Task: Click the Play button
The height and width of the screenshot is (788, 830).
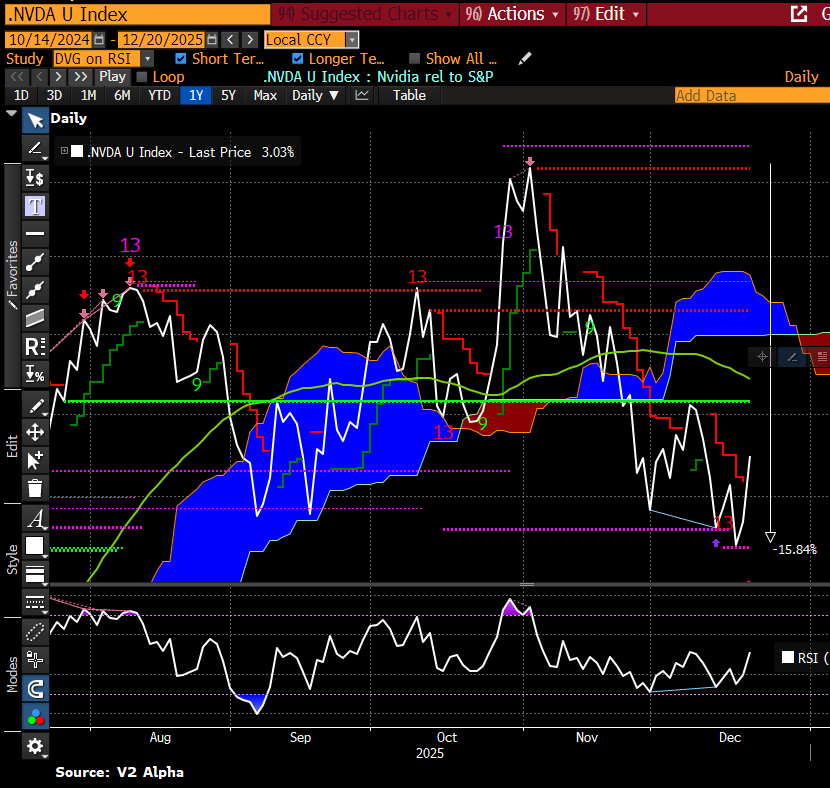Action: point(112,77)
